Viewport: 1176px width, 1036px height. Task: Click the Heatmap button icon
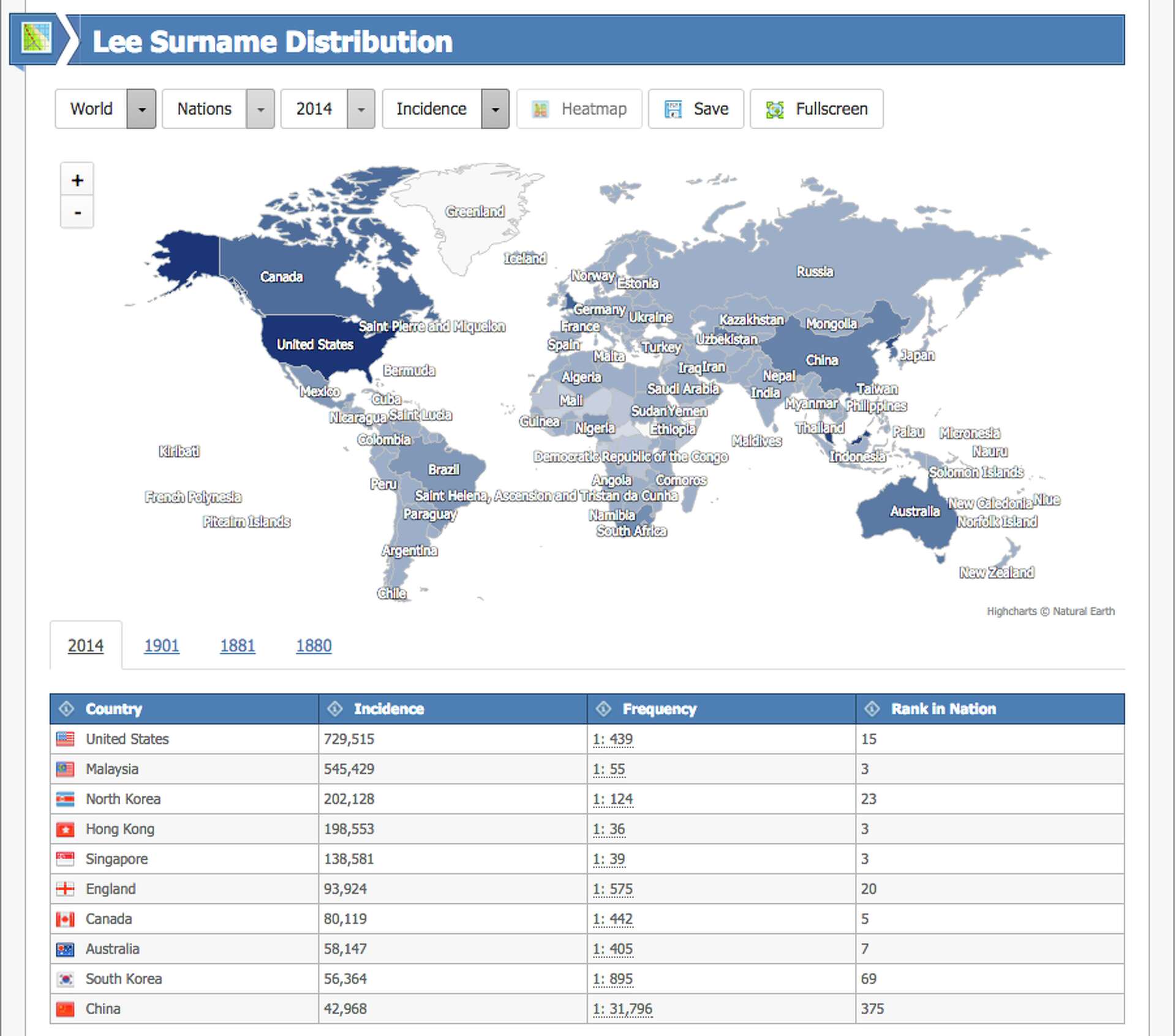540,110
